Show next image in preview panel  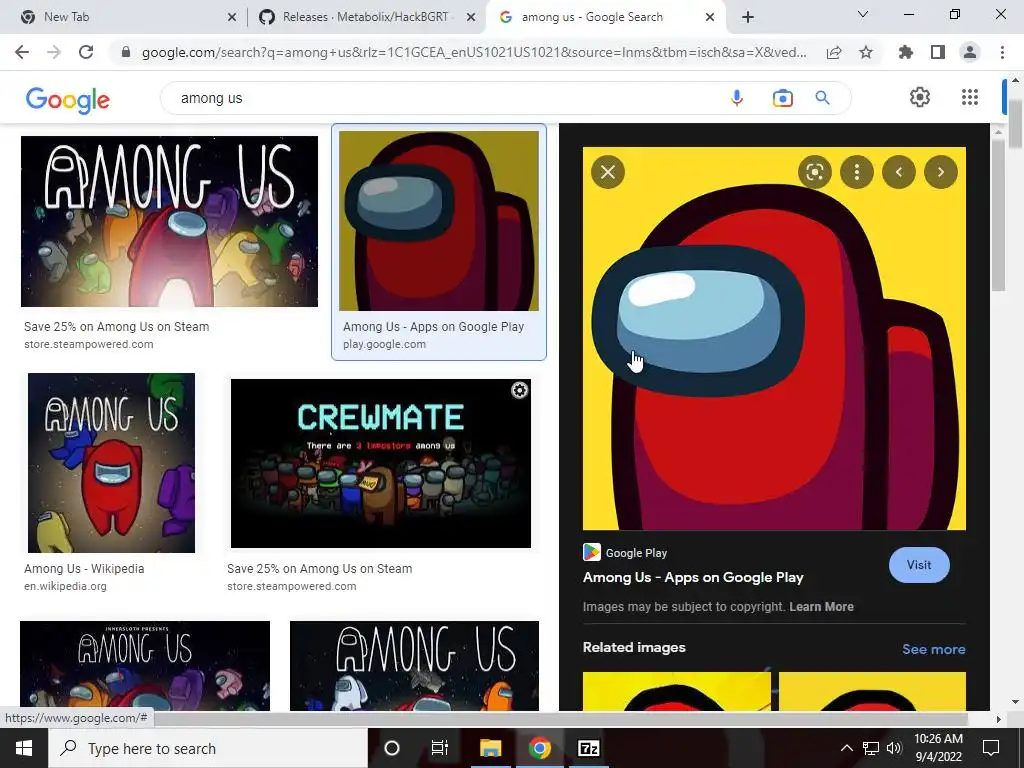click(940, 172)
